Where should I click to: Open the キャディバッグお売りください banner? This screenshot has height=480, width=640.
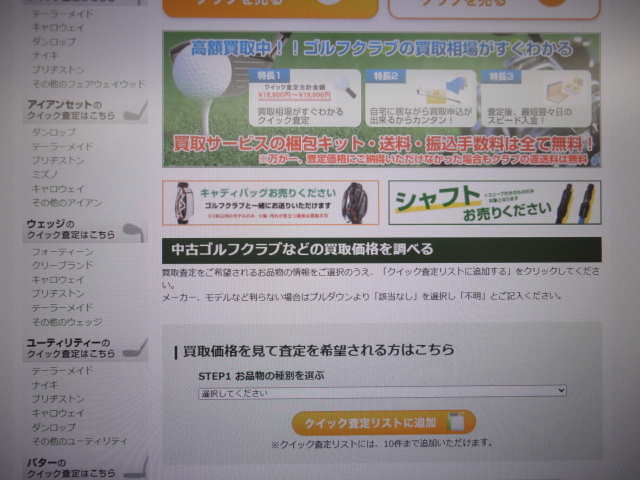271,203
